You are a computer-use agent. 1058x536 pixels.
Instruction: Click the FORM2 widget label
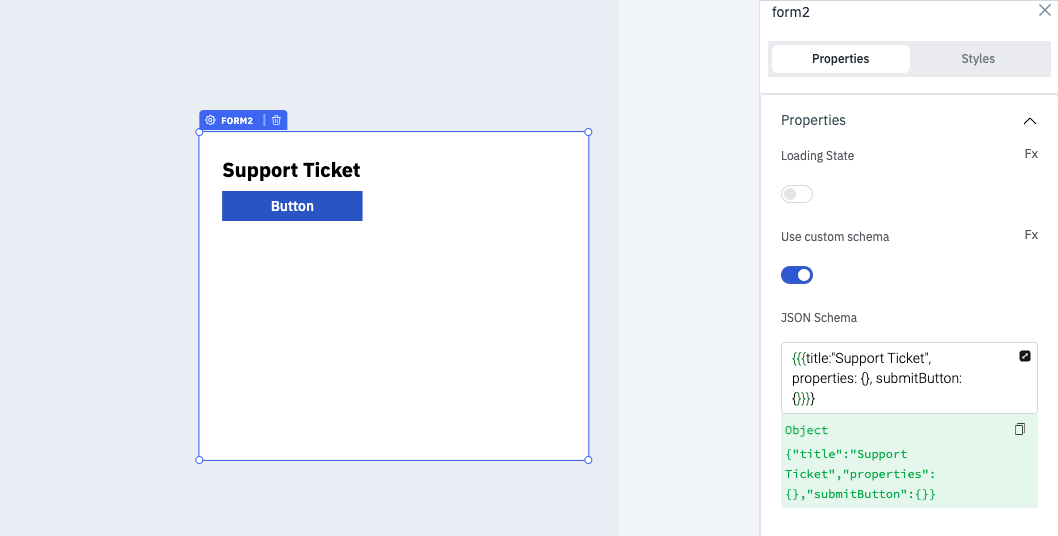point(237,121)
